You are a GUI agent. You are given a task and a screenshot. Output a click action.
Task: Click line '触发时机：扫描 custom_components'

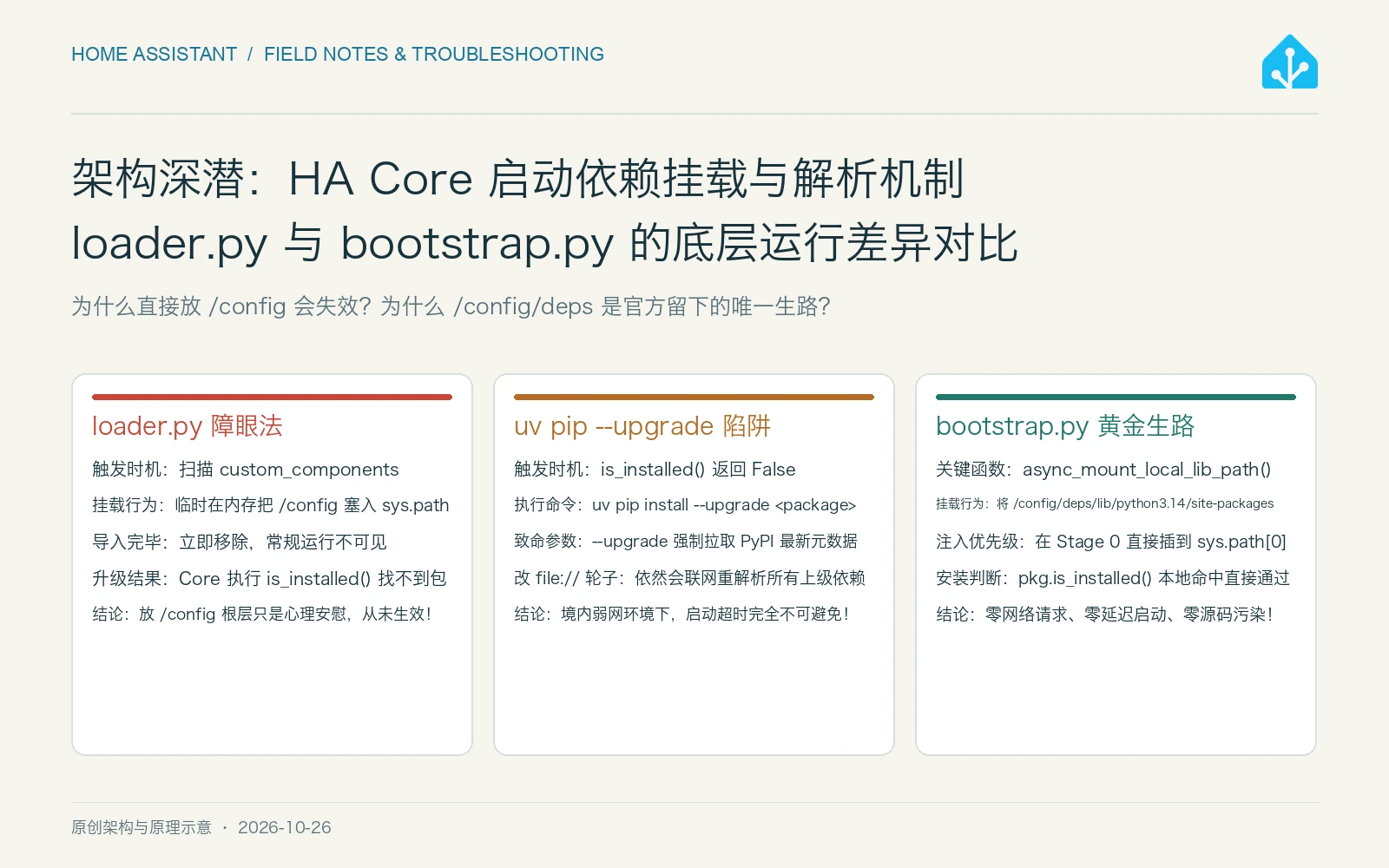click(x=246, y=470)
